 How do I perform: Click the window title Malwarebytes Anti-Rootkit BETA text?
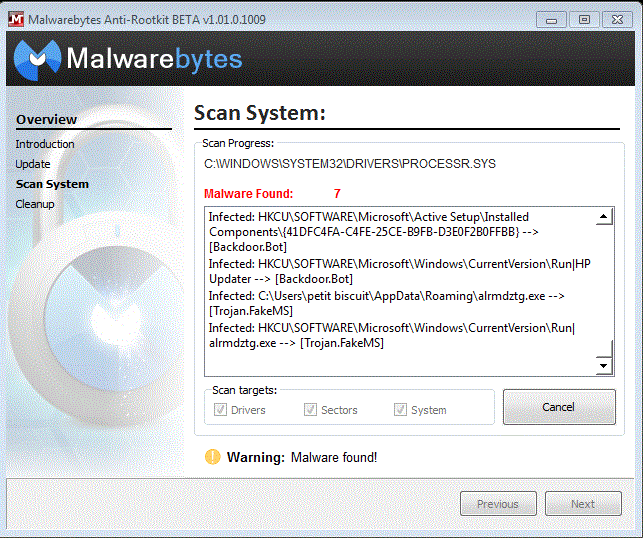[x=147, y=20]
